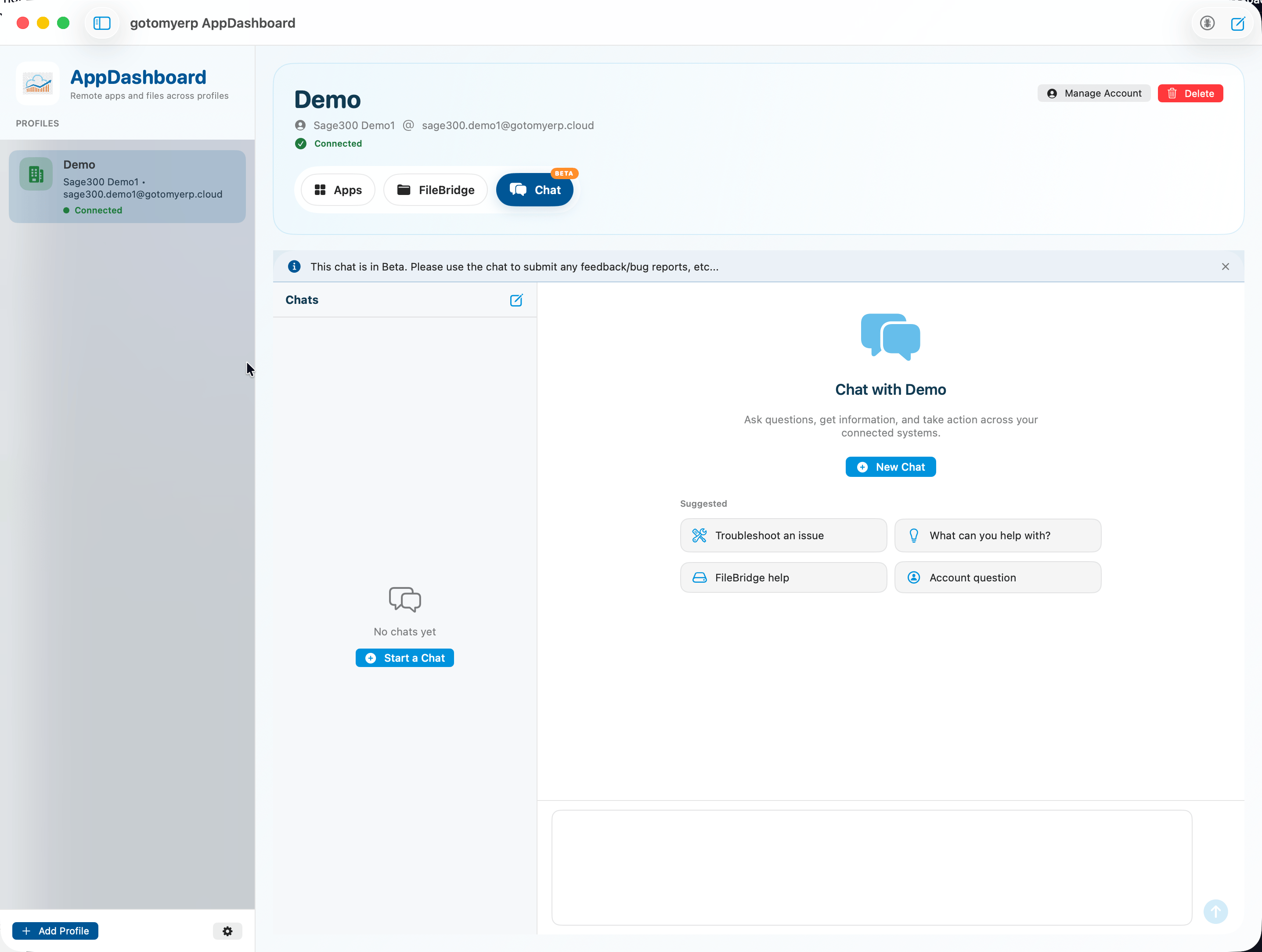This screenshot has height=952, width=1262.
Task: Click the Demo profile title heading
Action: (x=328, y=100)
